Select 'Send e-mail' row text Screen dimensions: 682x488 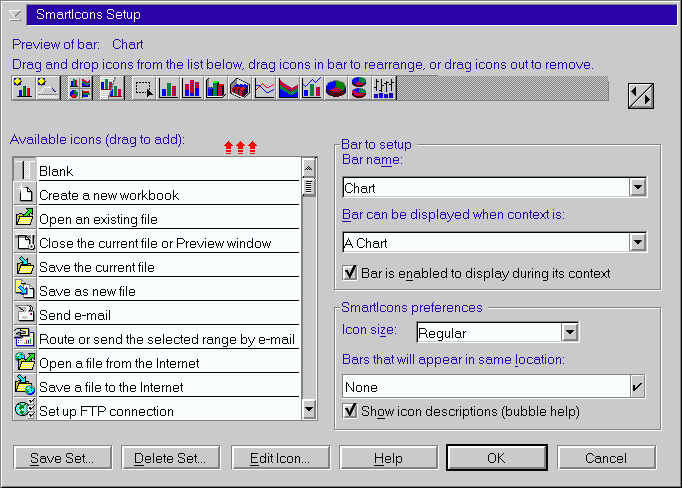75,315
